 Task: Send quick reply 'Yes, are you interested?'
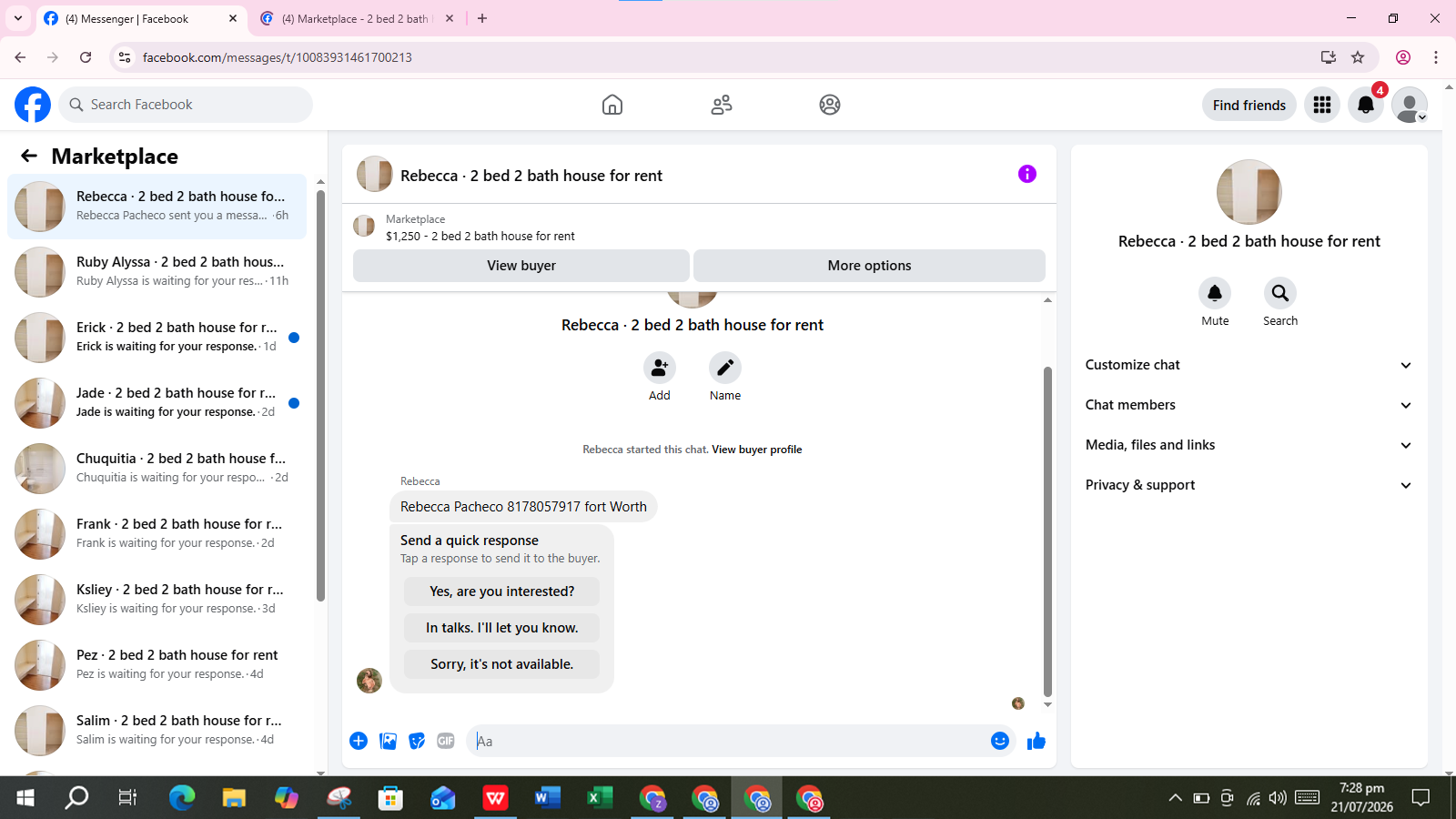pos(501,591)
